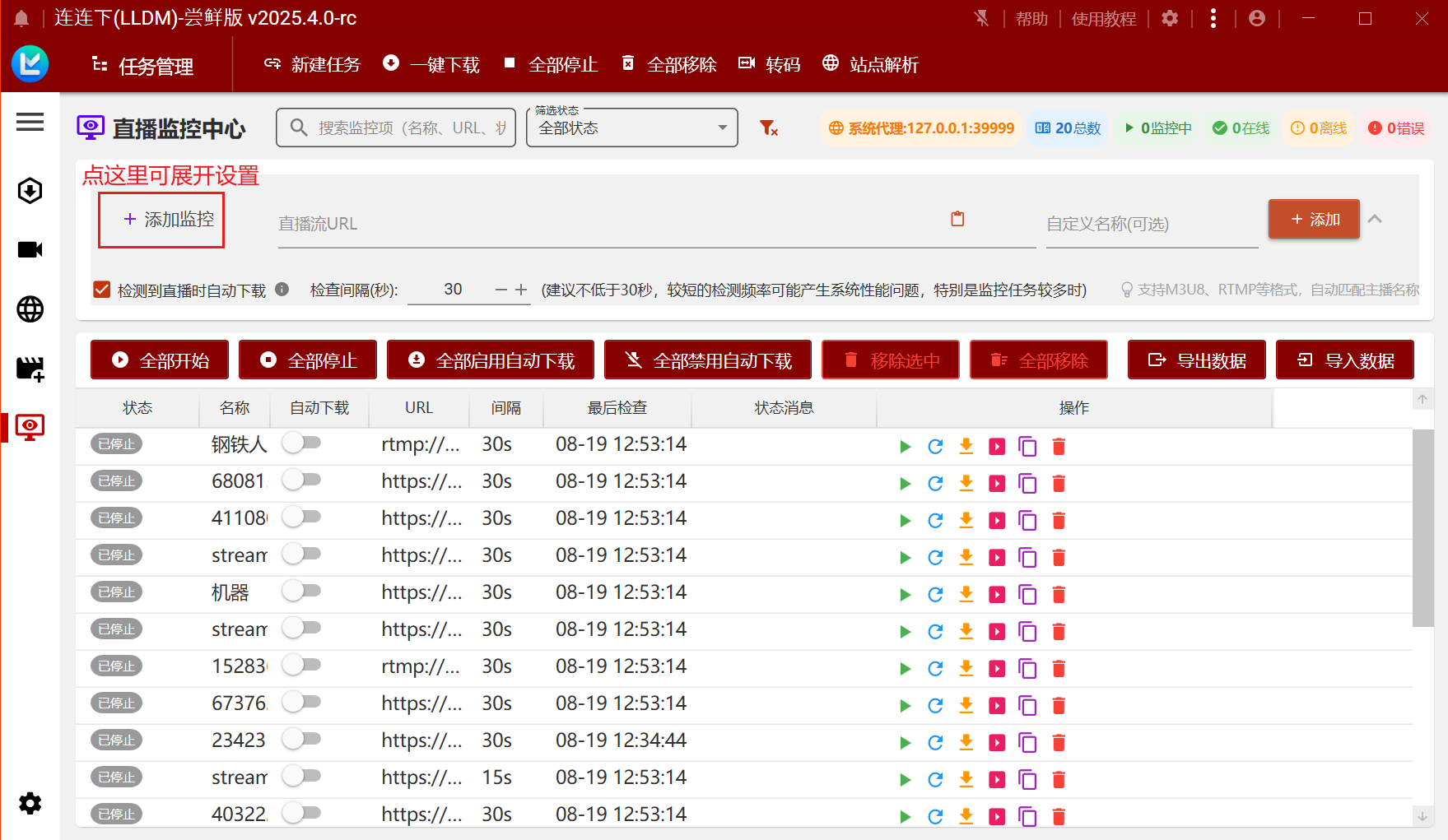The image size is (1448, 840).
Task: Select 转码 in the top toolbar
Action: [770, 64]
